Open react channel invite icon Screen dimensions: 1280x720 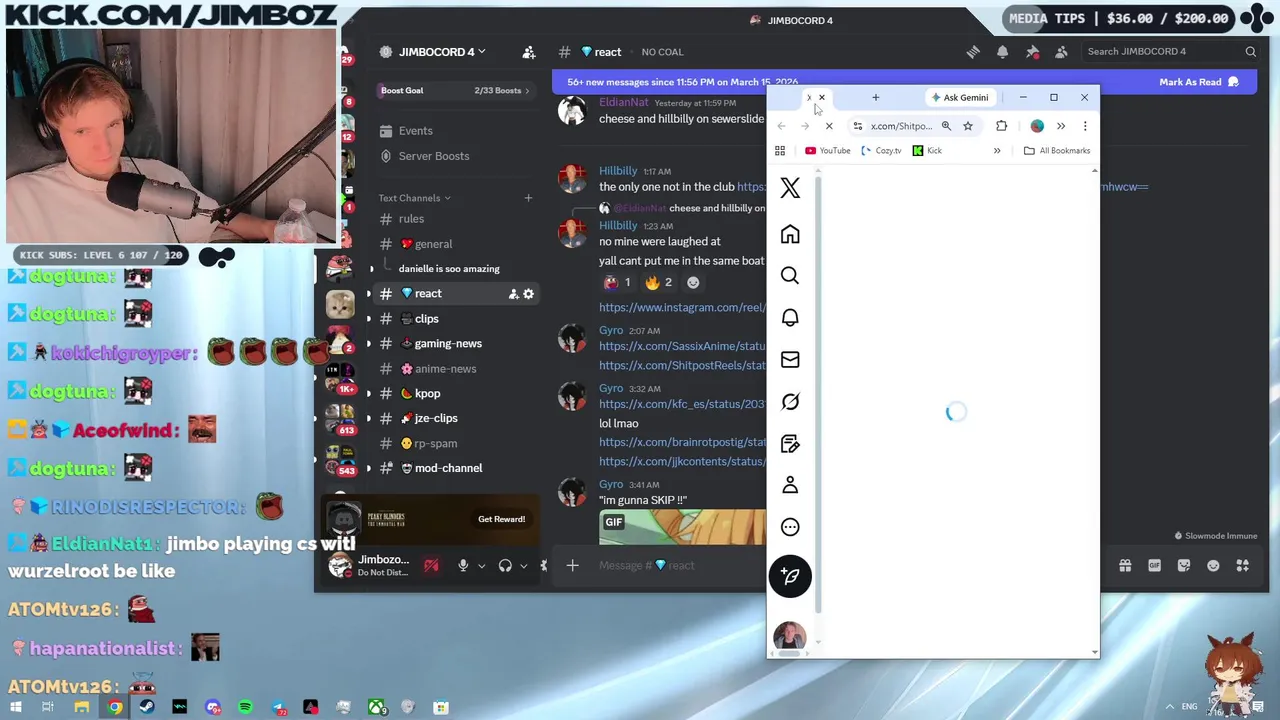pos(513,294)
